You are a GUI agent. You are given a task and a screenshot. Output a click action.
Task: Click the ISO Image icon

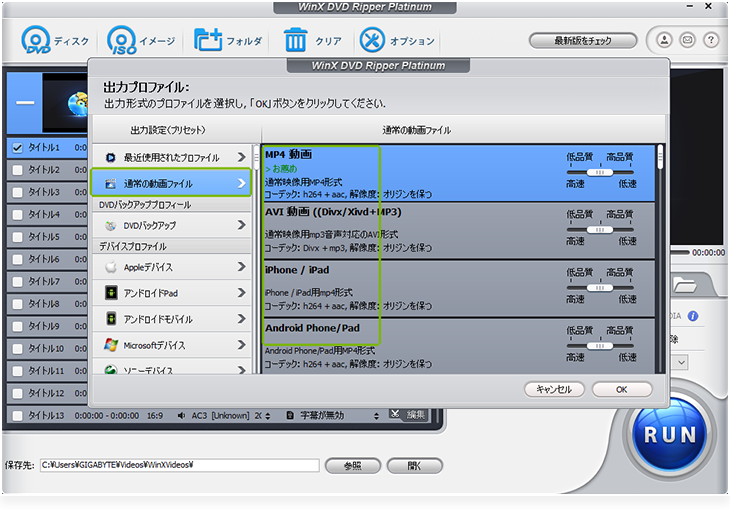coord(122,40)
